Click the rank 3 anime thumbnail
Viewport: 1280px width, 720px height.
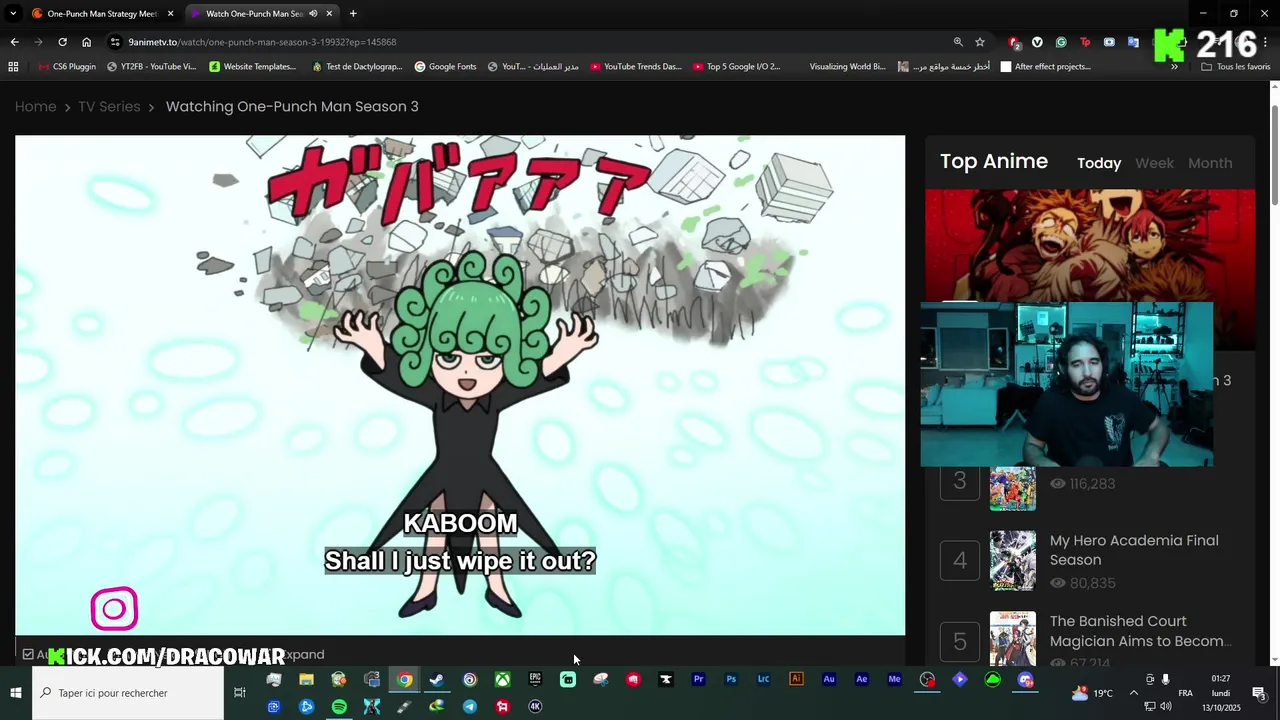[x=1013, y=488]
